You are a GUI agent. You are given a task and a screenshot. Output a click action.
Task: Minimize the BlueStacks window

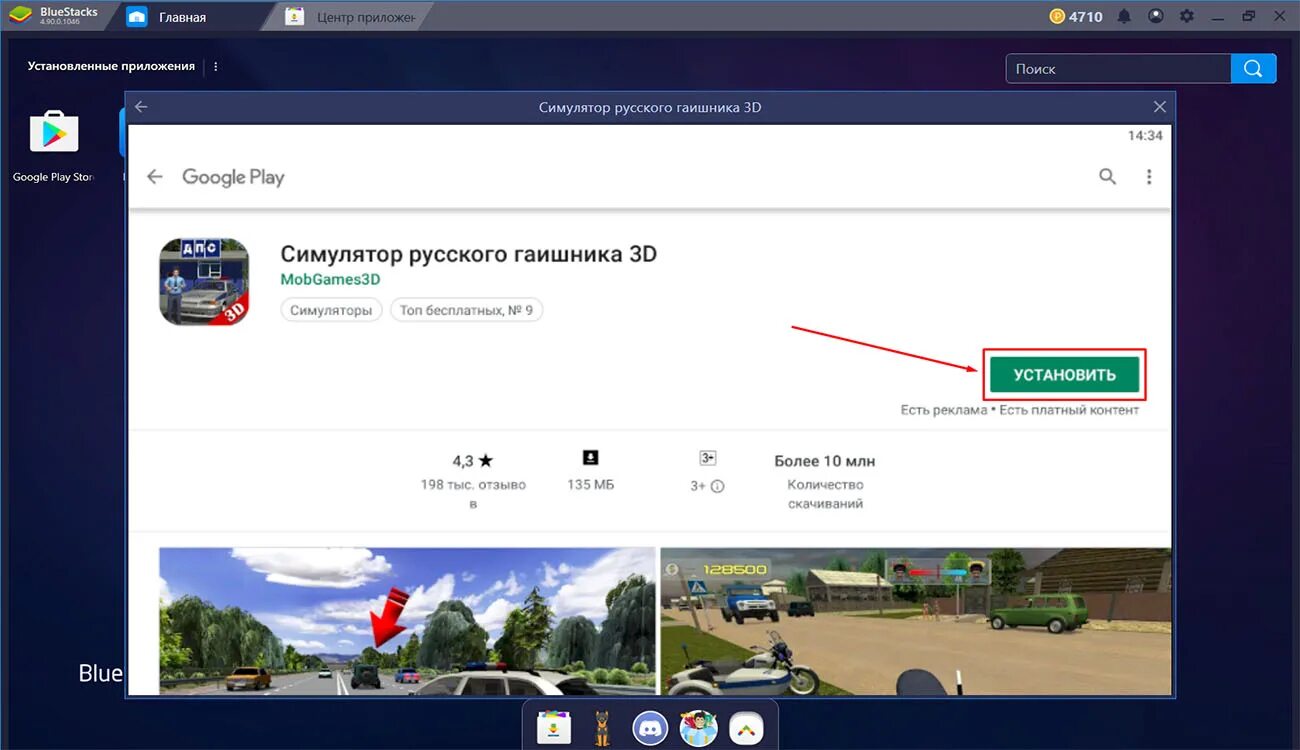(1219, 17)
